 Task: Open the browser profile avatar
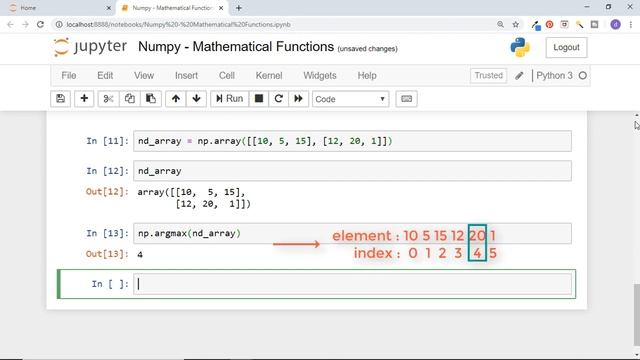point(616,24)
